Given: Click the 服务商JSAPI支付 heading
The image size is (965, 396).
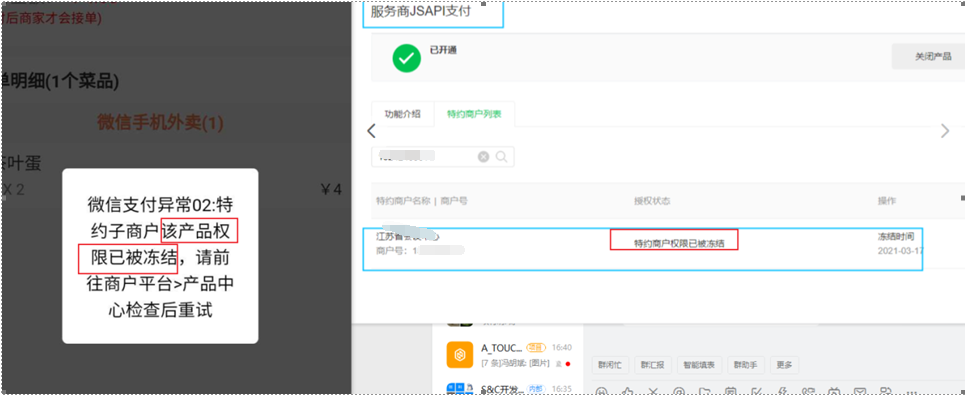Looking at the screenshot, I should [x=420, y=12].
